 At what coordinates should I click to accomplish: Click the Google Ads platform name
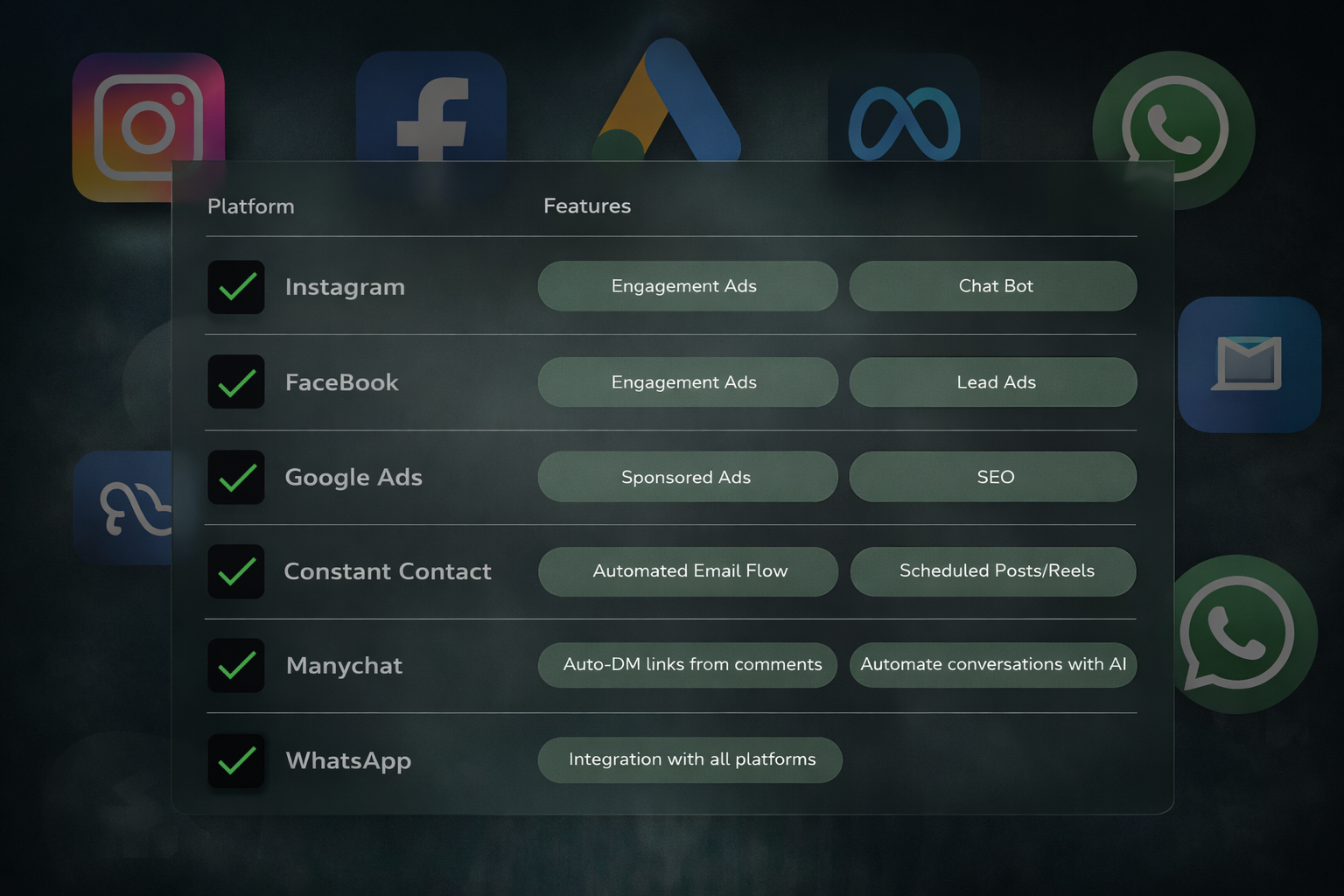[x=353, y=478]
